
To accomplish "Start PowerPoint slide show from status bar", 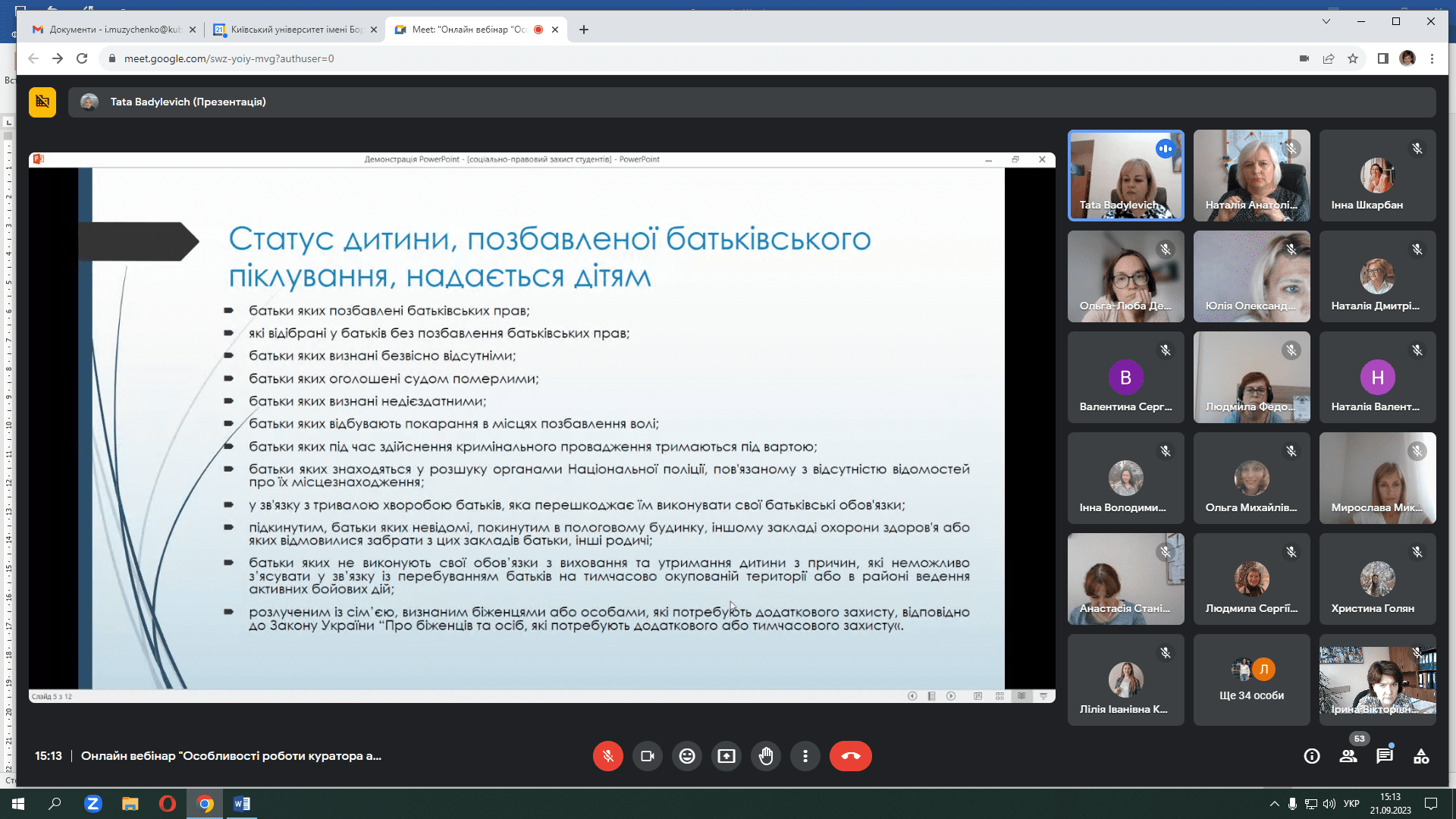I will [x=1044, y=695].
